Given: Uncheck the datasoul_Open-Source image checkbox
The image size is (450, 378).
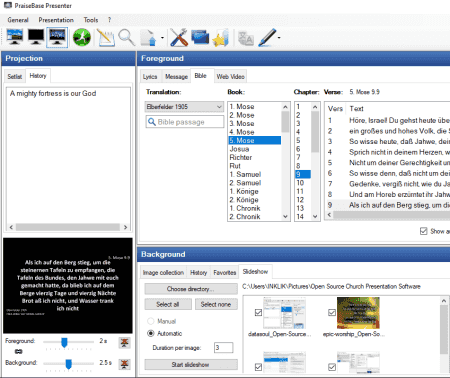Looking at the screenshot, I should click(x=258, y=312).
